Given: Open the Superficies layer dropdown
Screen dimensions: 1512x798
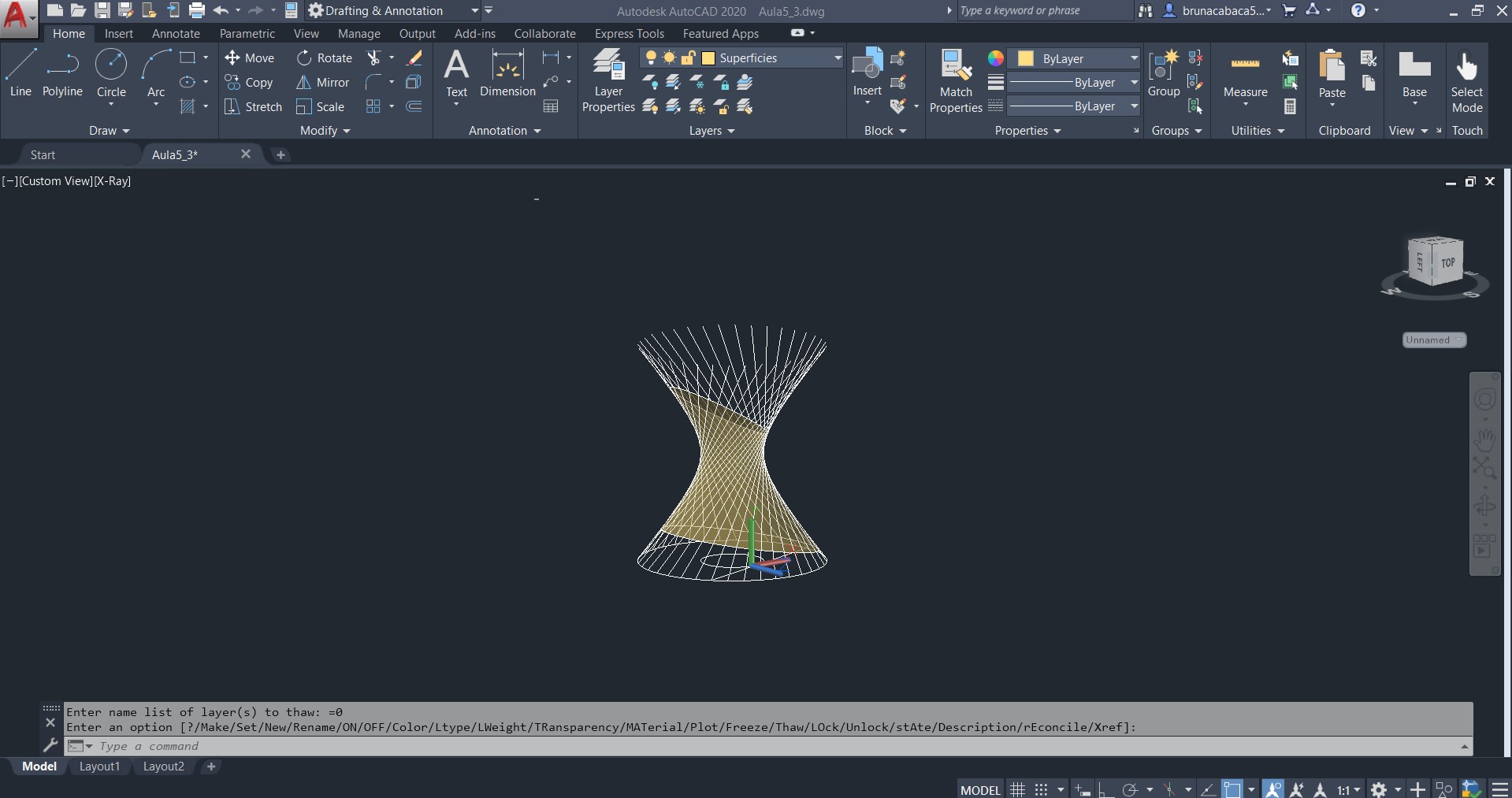Looking at the screenshot, I should coord(837,58).
